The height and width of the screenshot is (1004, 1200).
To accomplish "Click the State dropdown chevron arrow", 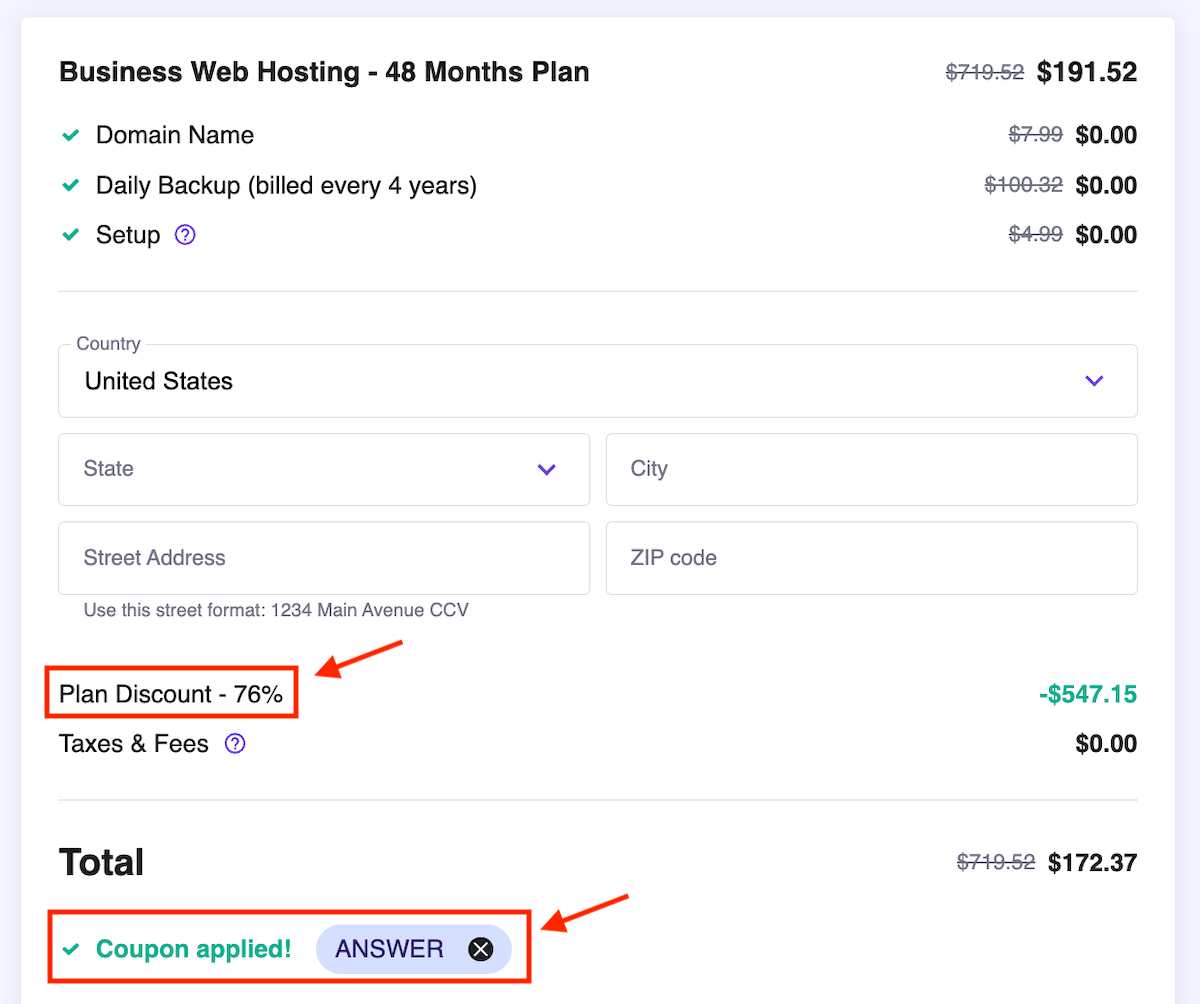I will [x=546, y=469].
